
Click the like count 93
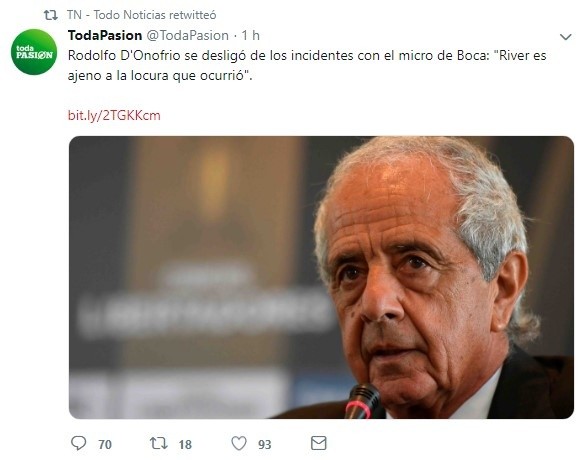coord(265,444)
